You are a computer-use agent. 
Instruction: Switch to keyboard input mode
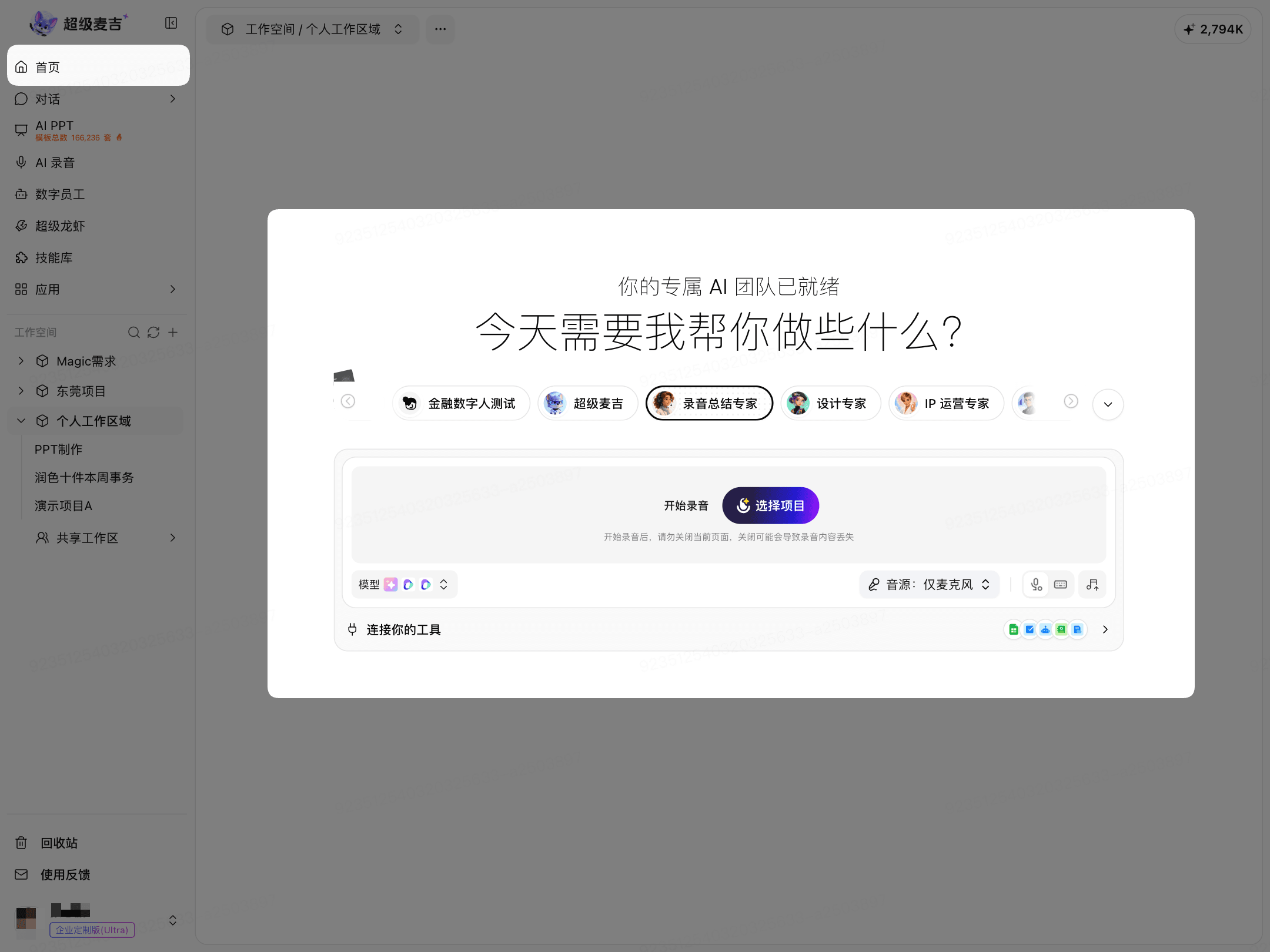[1061, 585]
